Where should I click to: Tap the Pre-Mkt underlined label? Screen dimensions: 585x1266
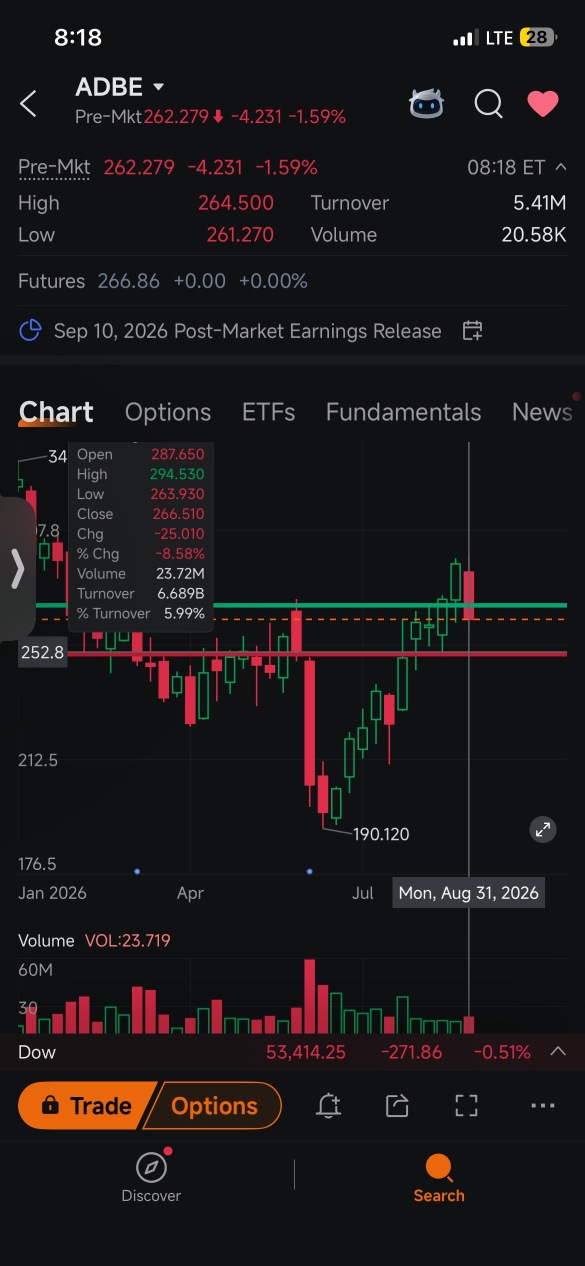tap(54, 167)
